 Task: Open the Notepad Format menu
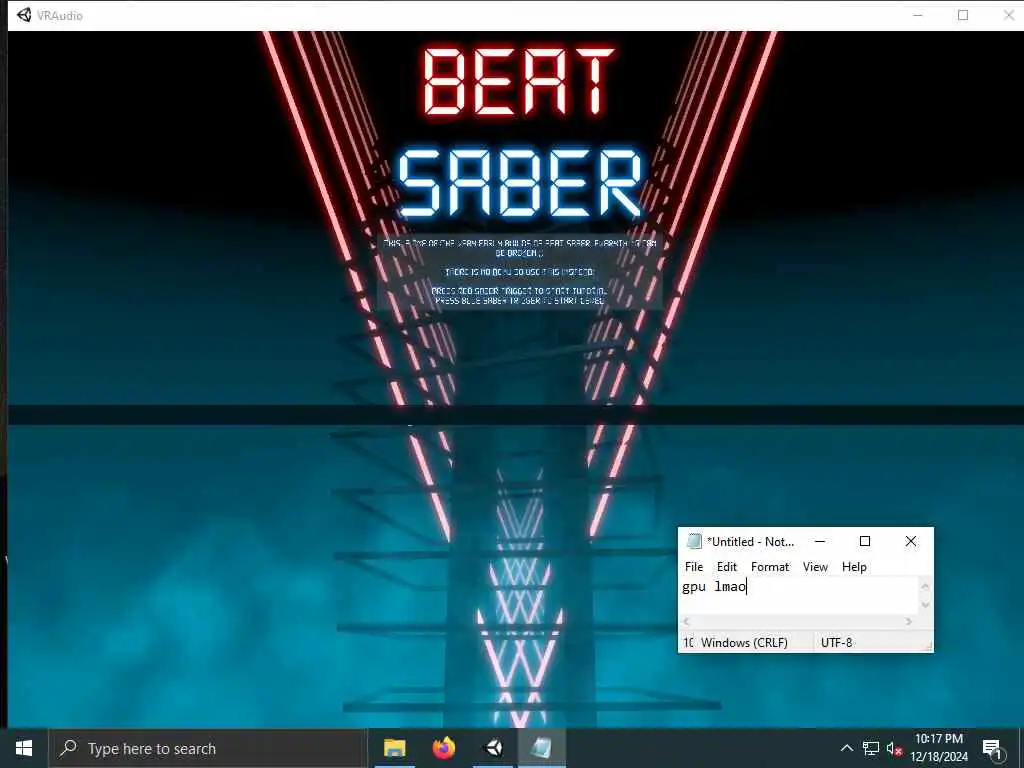point(770,567)
